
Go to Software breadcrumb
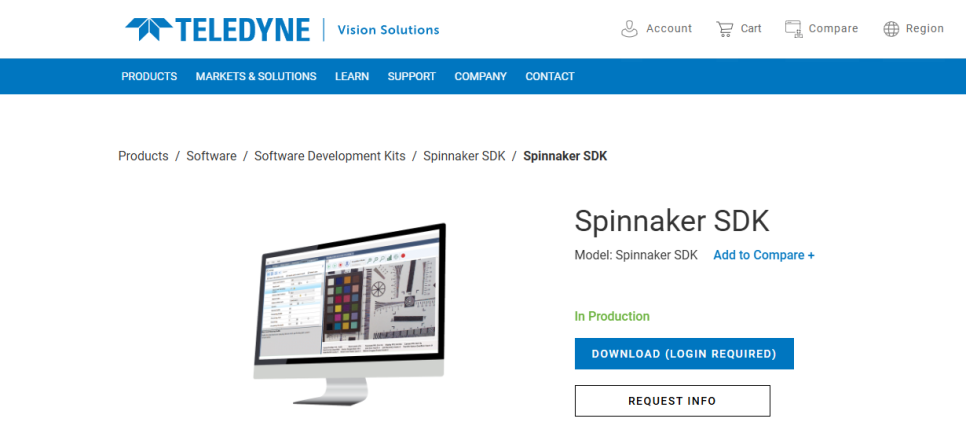pos(211,156)
